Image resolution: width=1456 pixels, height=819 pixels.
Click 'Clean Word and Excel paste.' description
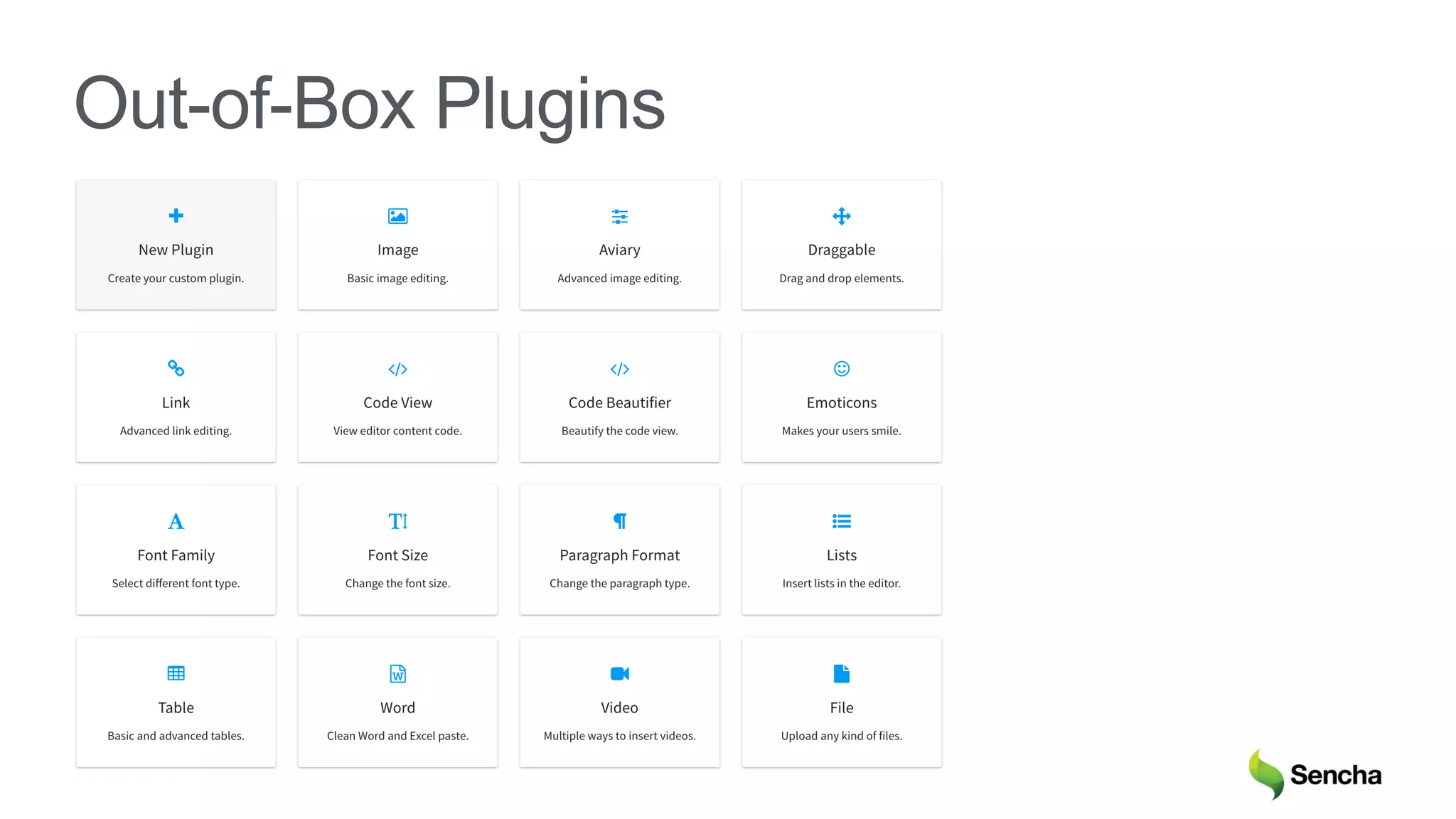[397, 736]
